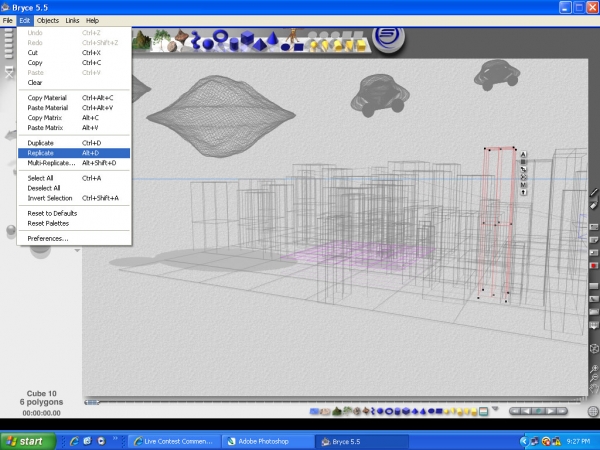
Task: Click the Windows start button
Action: 28,441
